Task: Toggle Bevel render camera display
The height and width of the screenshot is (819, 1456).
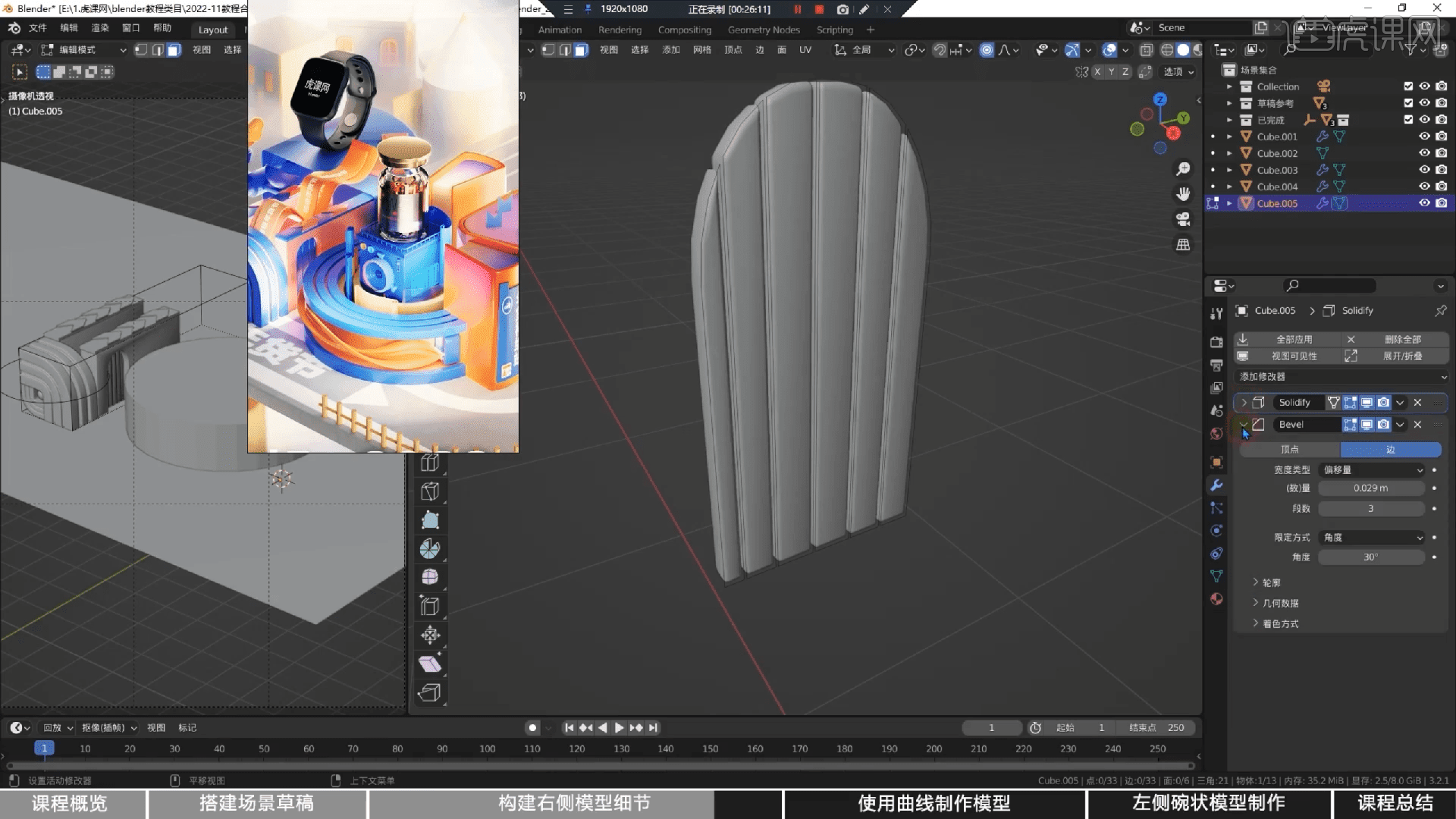Action: tap(1384, 425)
